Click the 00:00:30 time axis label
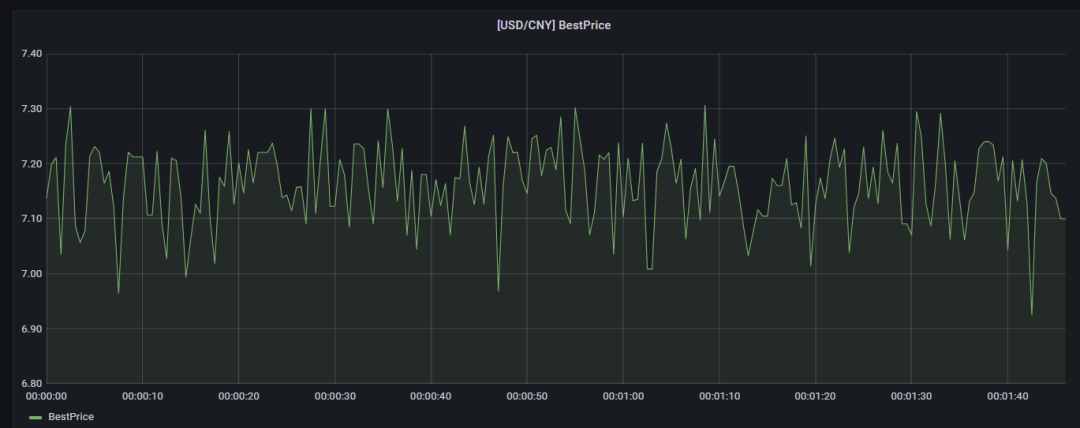 tap(335, 396)
